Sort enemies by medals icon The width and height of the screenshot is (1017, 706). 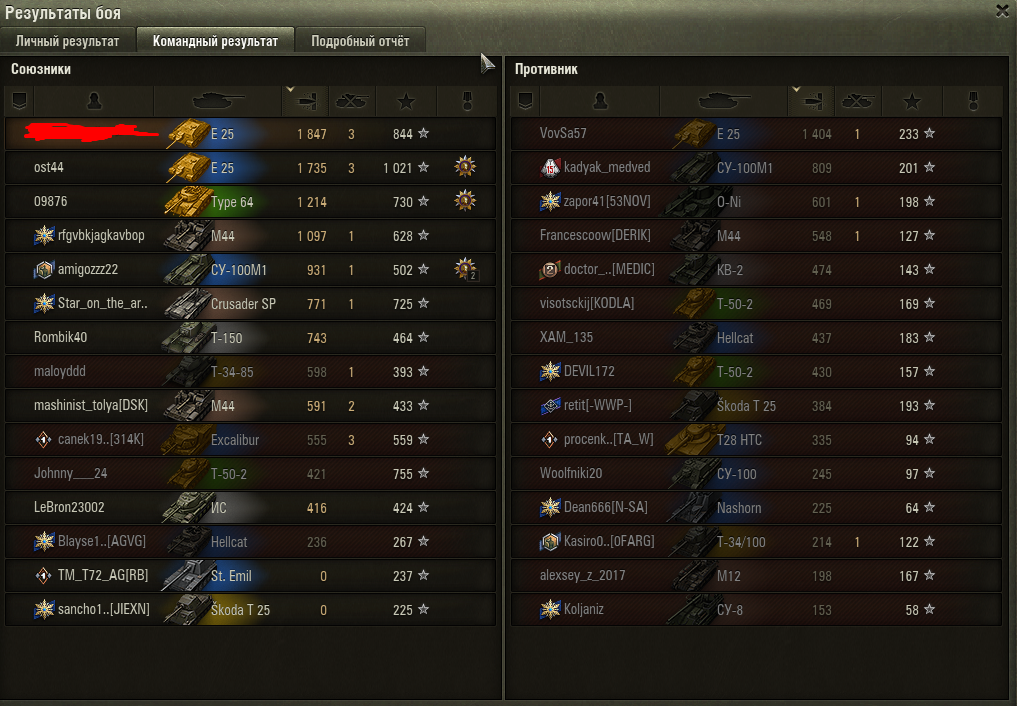tap(973, 101)
